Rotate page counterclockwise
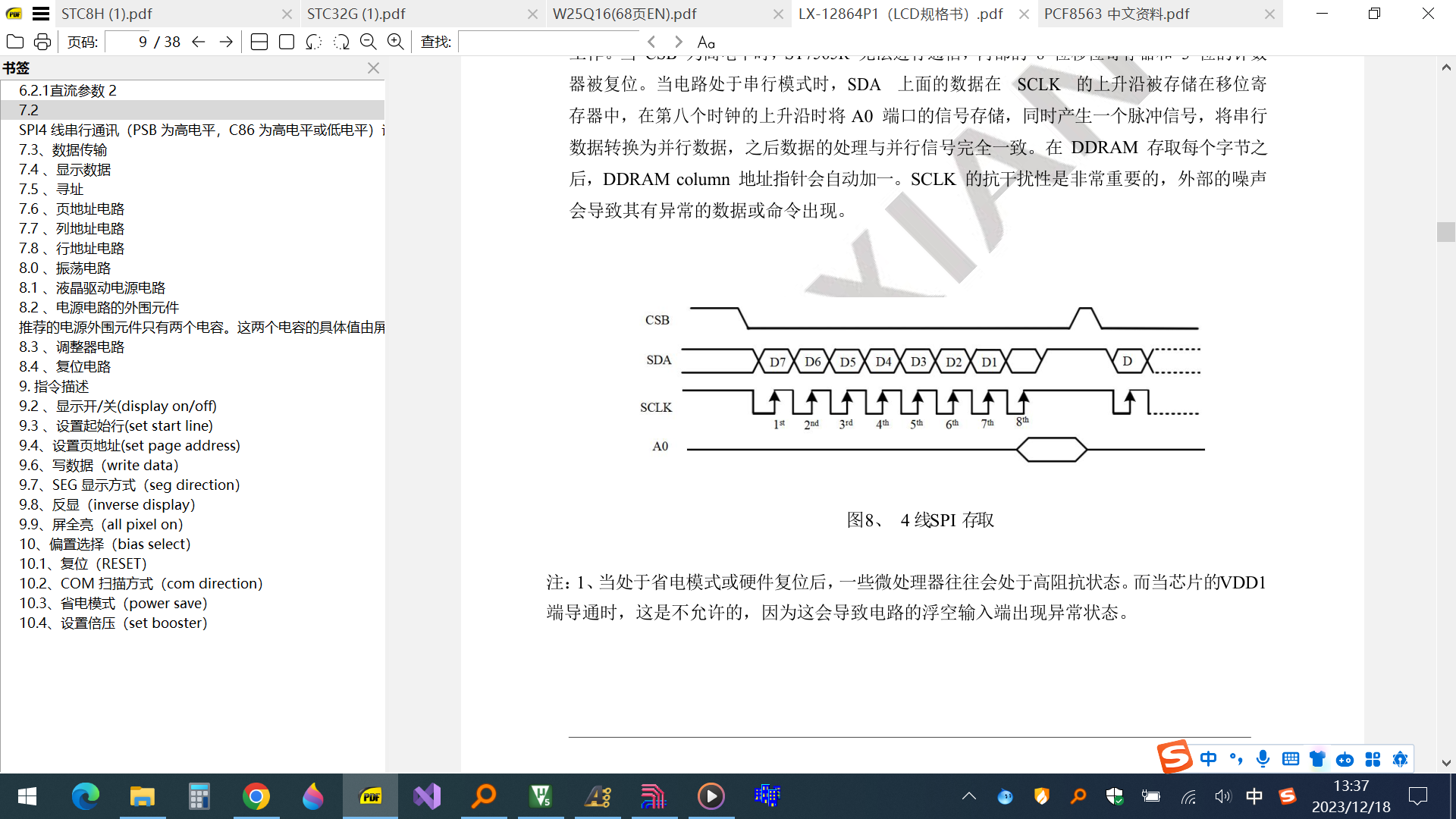This screenshot has width=1456, height=819. 314,42
